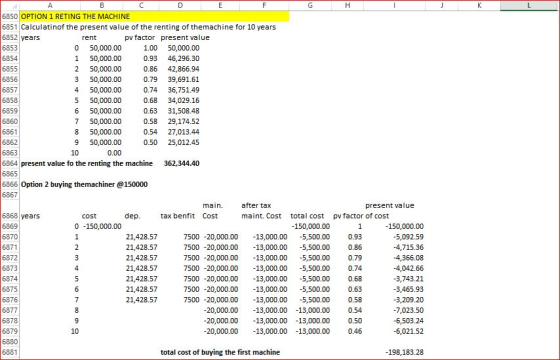This screenshot has width=560, height=360.
Task: Click 'total cost of buying the first machine' label
Action: pos(220,352)
